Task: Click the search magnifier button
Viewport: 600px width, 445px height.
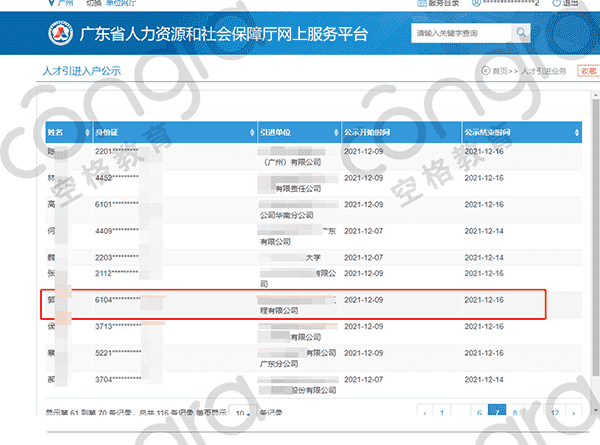Action: coord(521,33)
